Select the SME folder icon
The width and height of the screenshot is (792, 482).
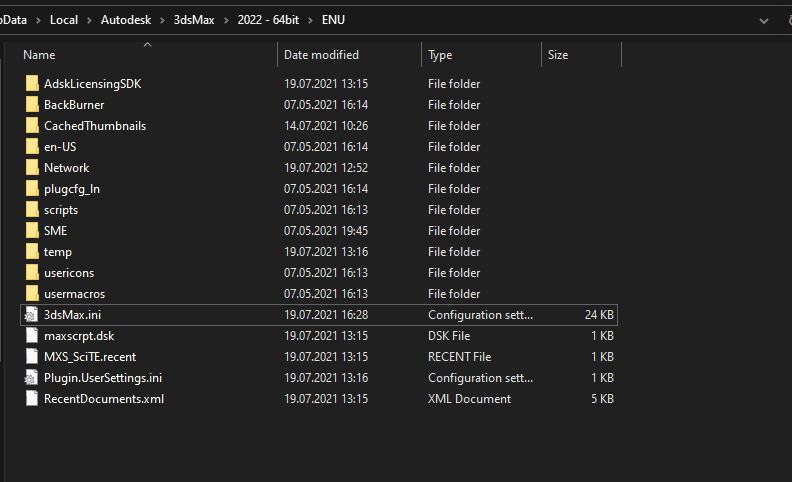pos(32,230)
